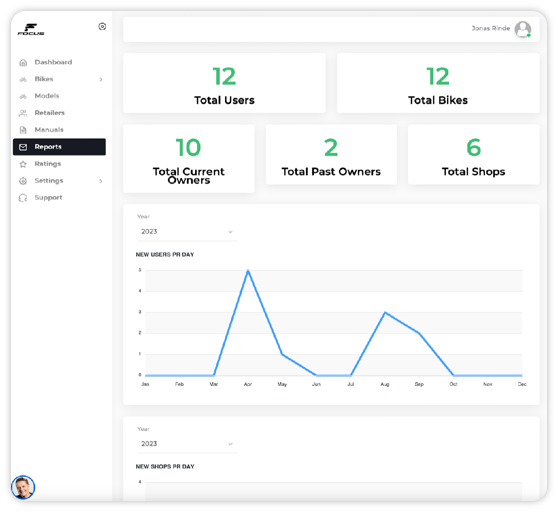Viewport: 558px width, 512px height.
Task: Click the Retailers people icon
Action: [x=23, y=113]
